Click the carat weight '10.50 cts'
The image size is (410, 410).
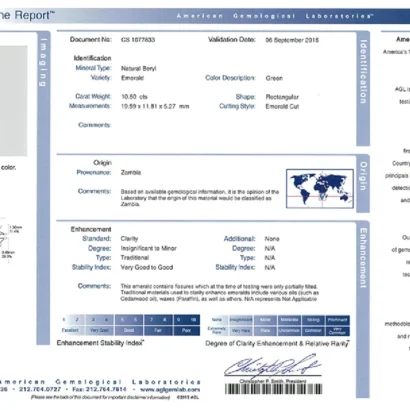pos(134,97)
